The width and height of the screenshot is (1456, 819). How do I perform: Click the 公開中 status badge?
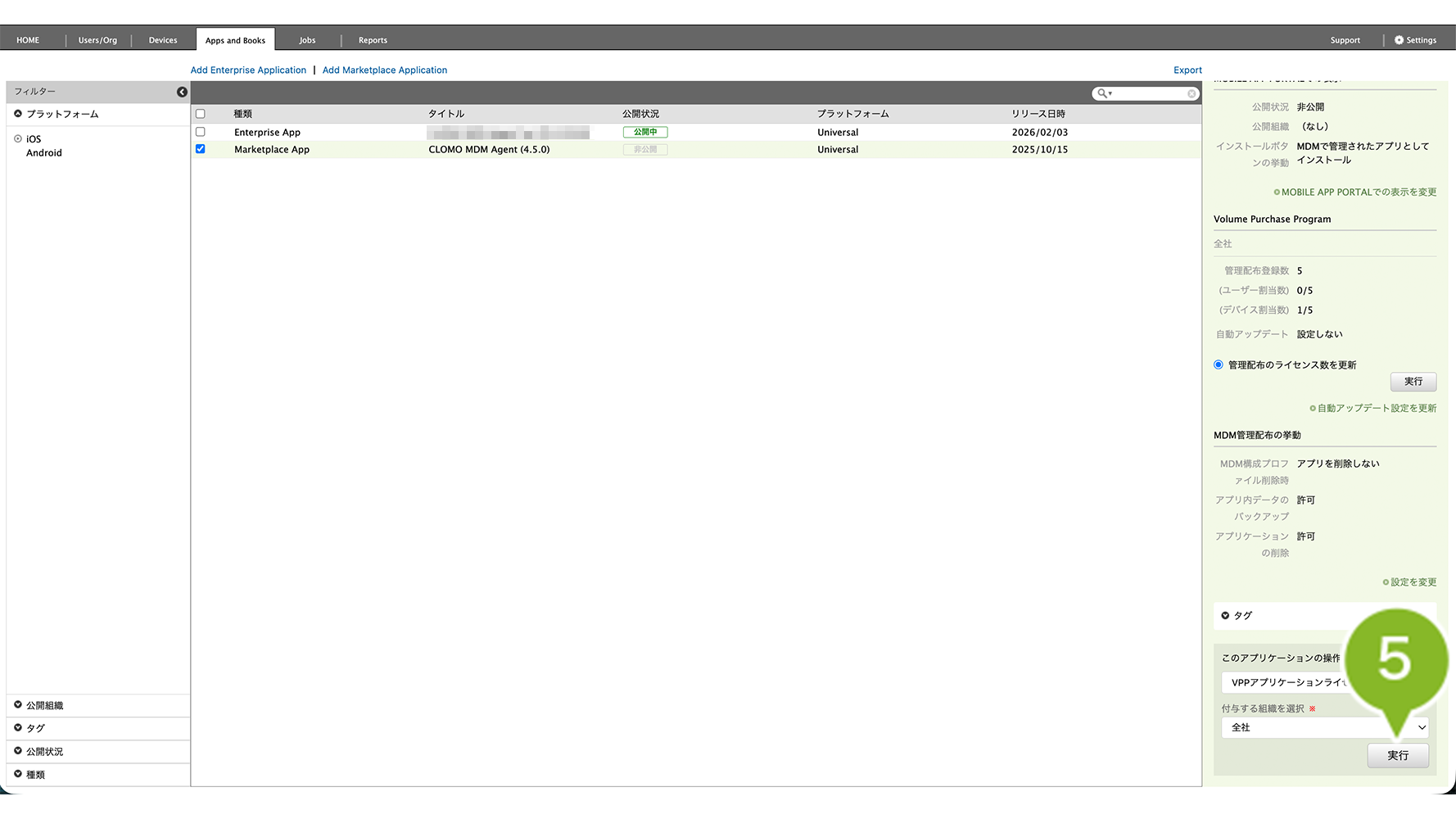[x=644, y=132]
